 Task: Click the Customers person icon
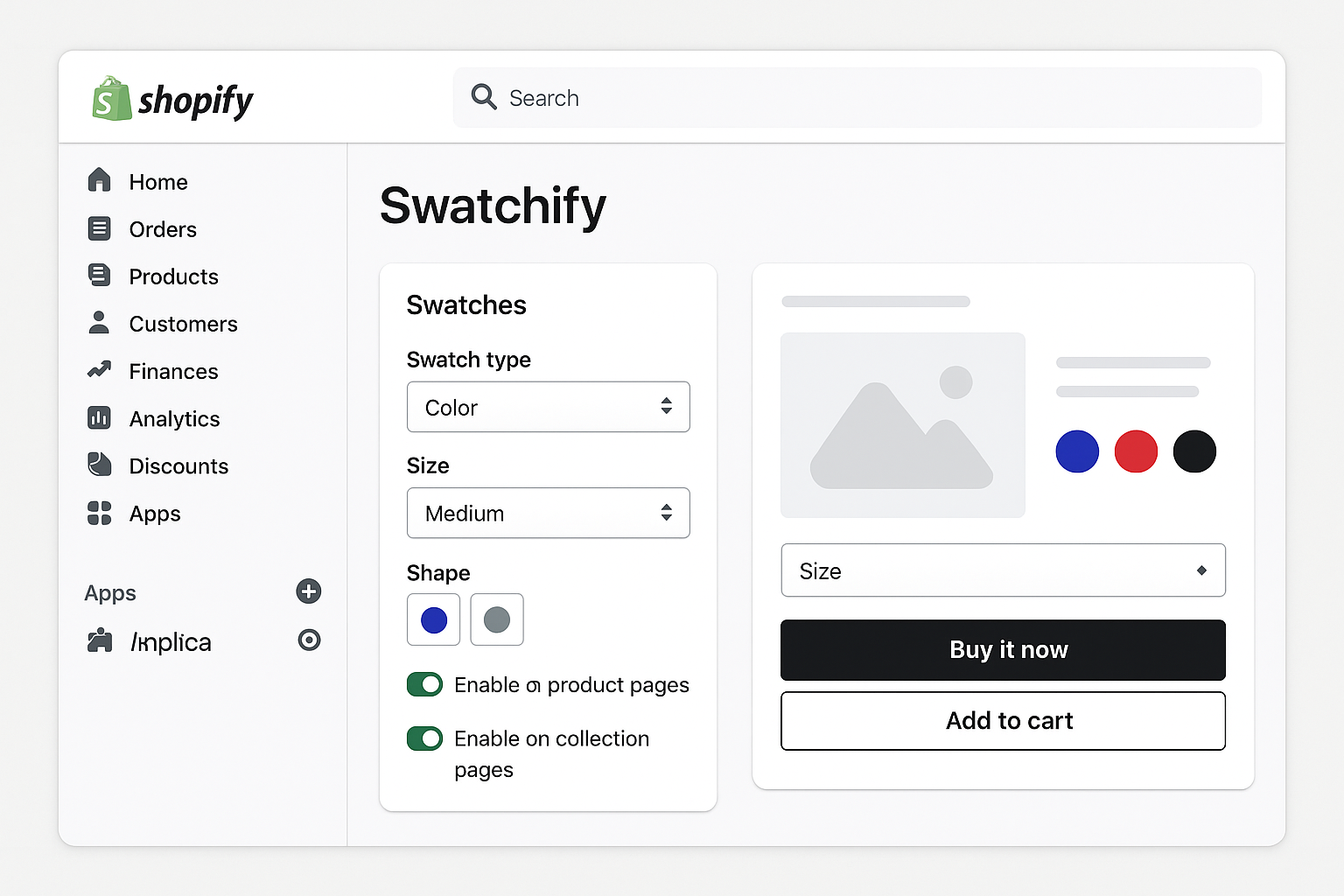click(100, 323)
